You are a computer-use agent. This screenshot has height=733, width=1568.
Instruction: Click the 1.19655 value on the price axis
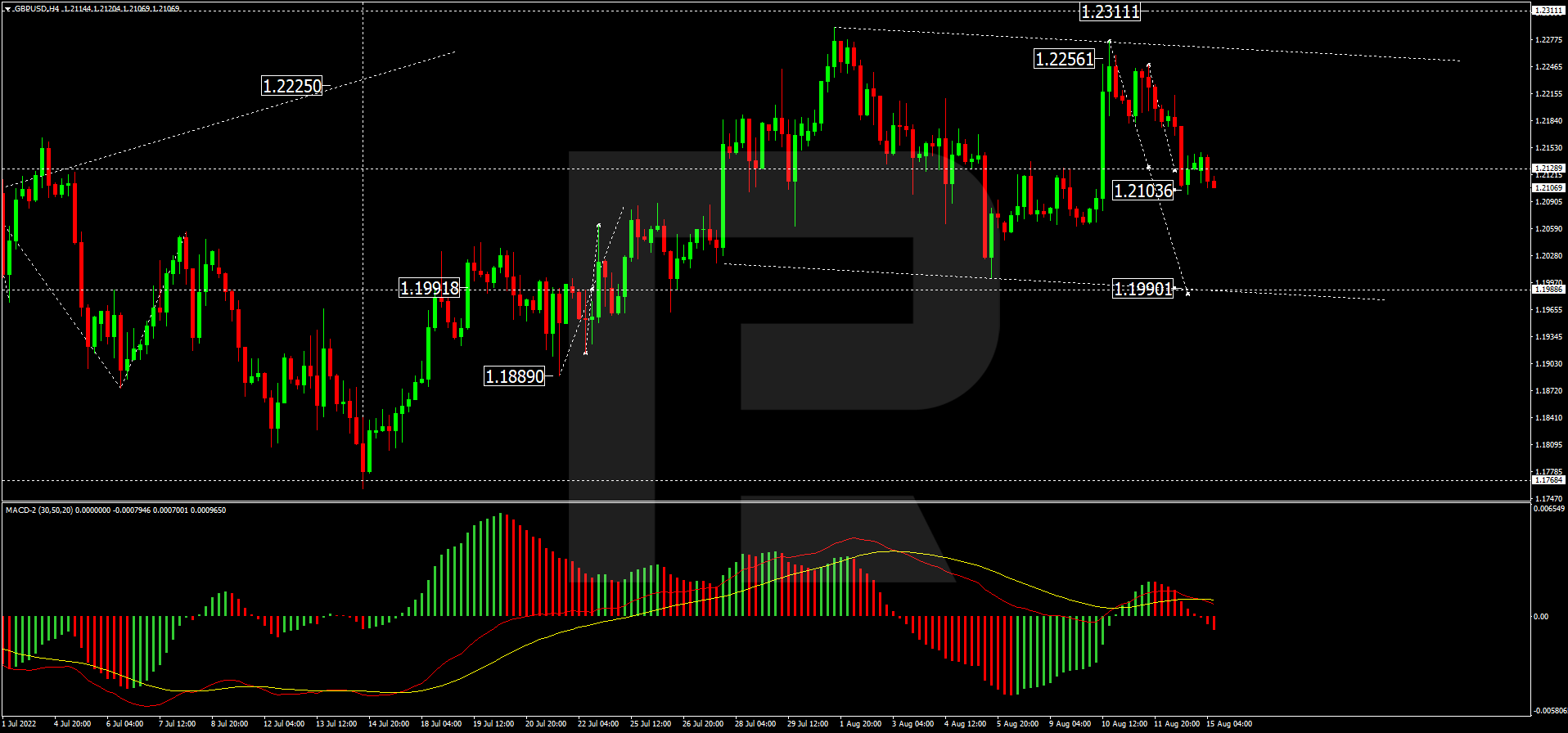[x=1549, y=310]
